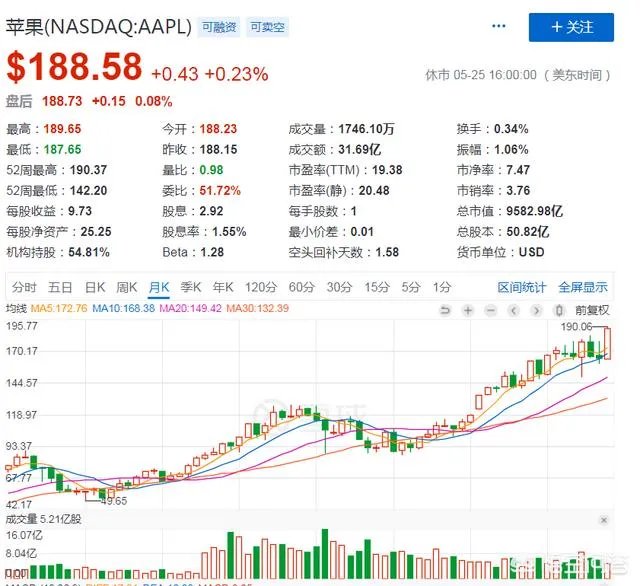Click the 52周最高 190.37 value

tap(88, 170)
